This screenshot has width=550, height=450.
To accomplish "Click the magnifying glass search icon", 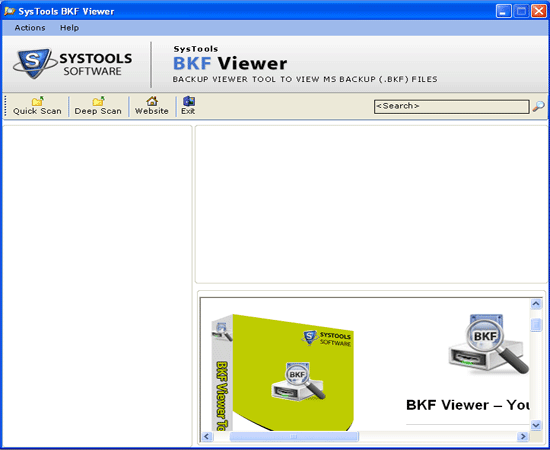I will [x=538, y=106].
